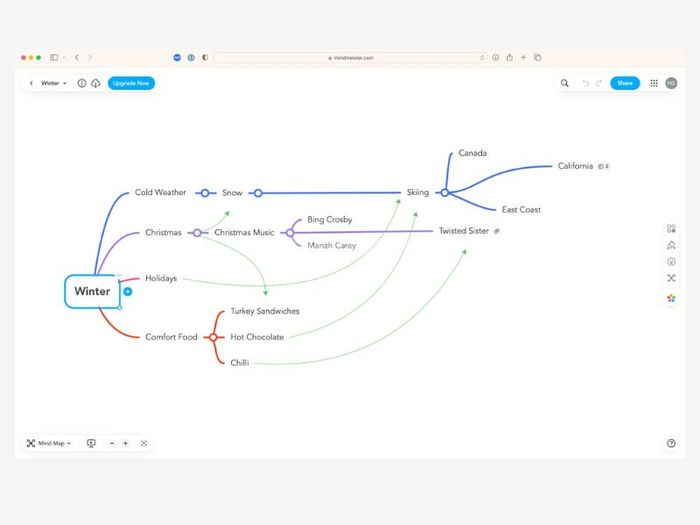Collapse the Christmas Music branch circle
This screenshot has height=525, width=700.
pyautogui.click(x=290, y=233)
